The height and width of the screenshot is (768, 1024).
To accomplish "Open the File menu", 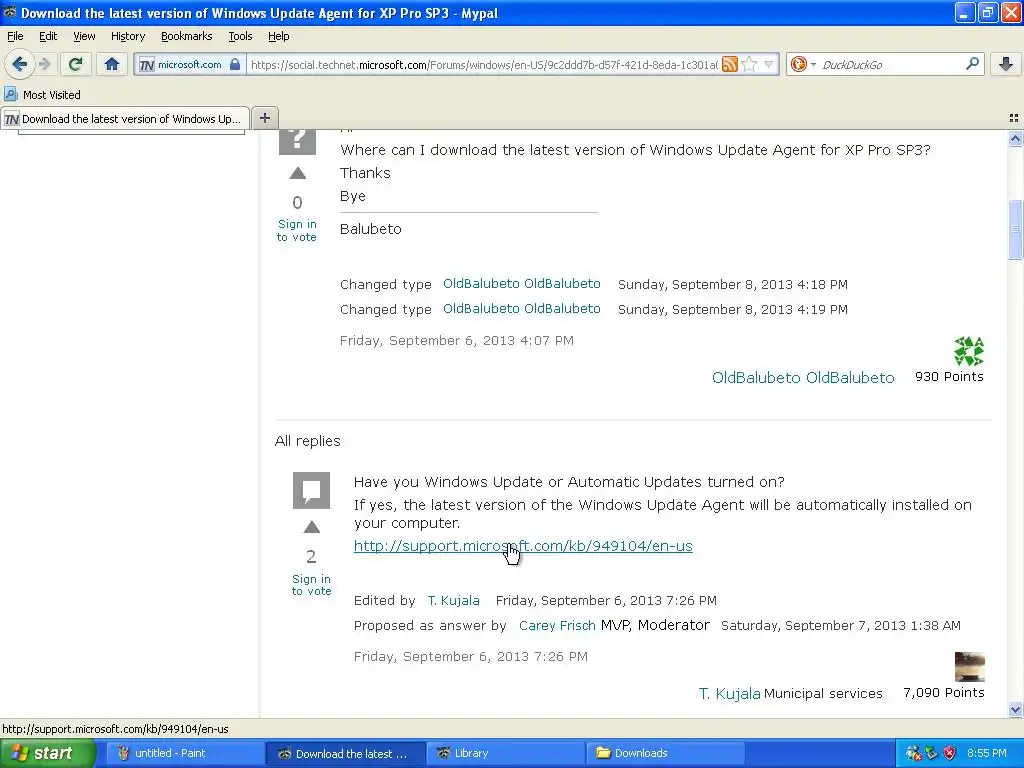I will click(x=15, y=36).
